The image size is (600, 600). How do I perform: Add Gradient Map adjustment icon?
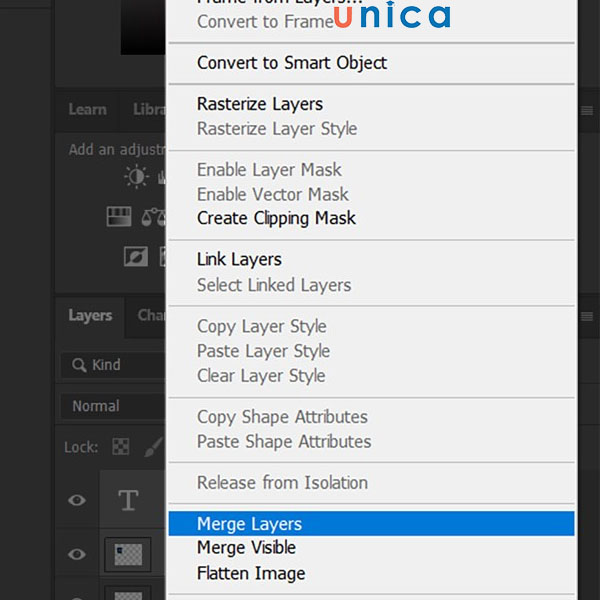click(x=119, y=217)
